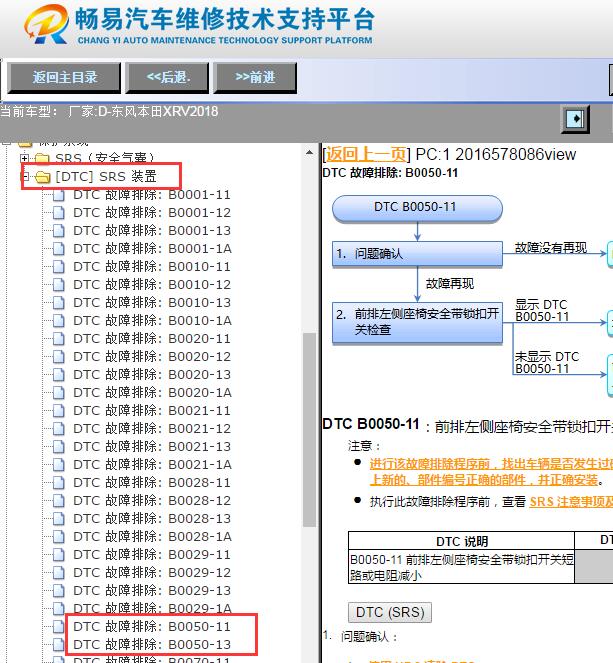The image size is (613, 663).
Task: Open document icon for B0010-12
Action: [59, 285]
